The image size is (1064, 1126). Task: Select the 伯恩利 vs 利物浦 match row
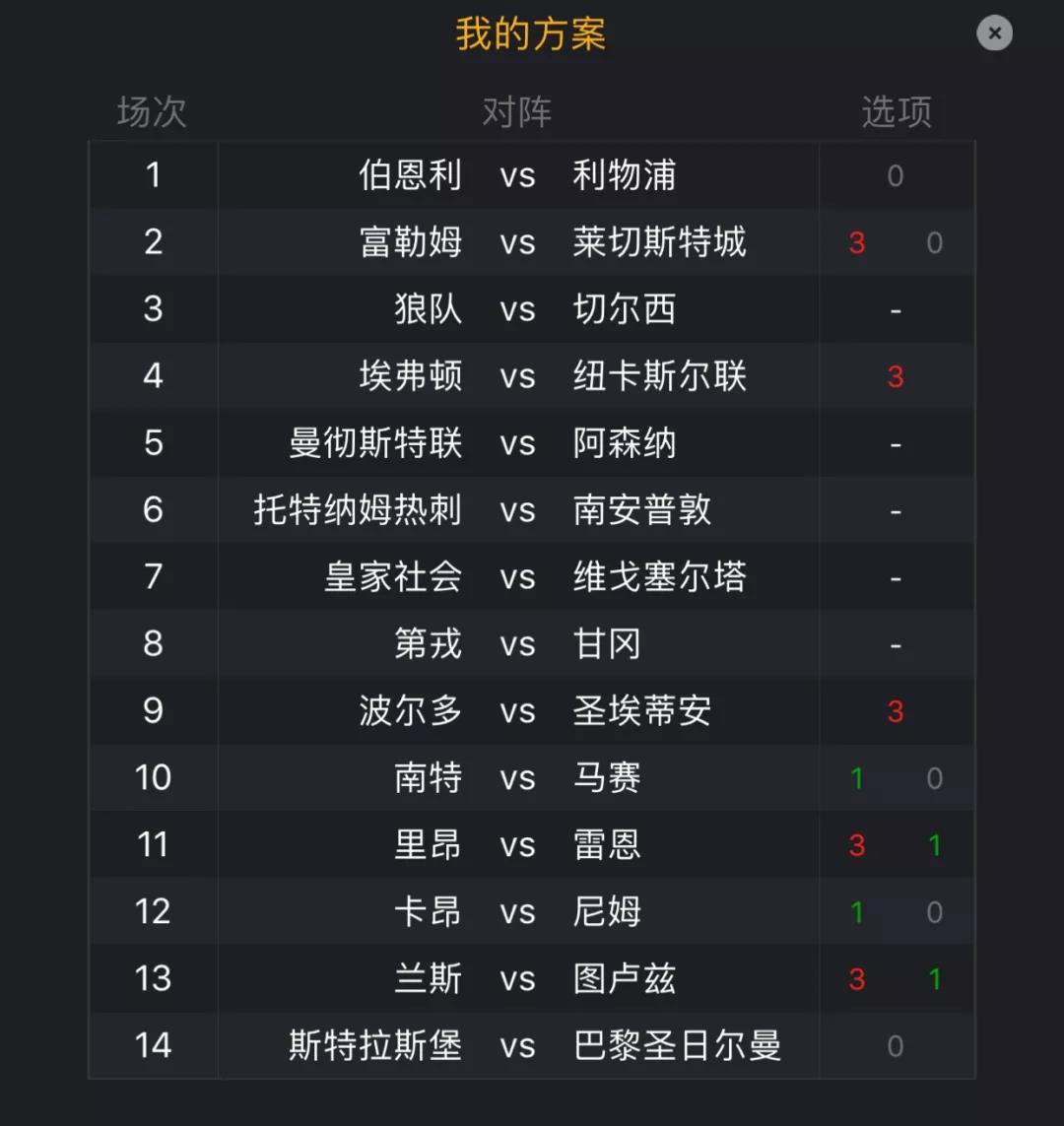pyautogui.click(x=531, y=175)
